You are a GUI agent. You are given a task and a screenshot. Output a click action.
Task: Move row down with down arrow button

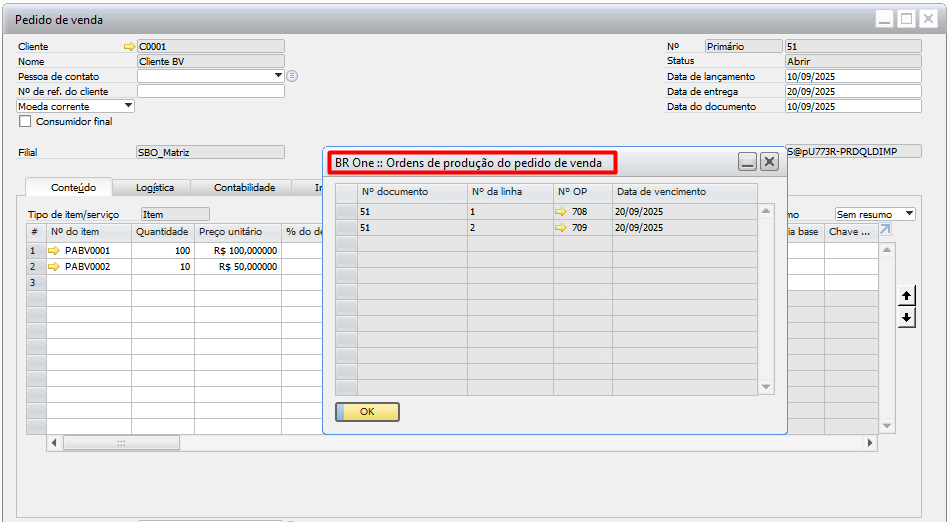tap(906, 317)
